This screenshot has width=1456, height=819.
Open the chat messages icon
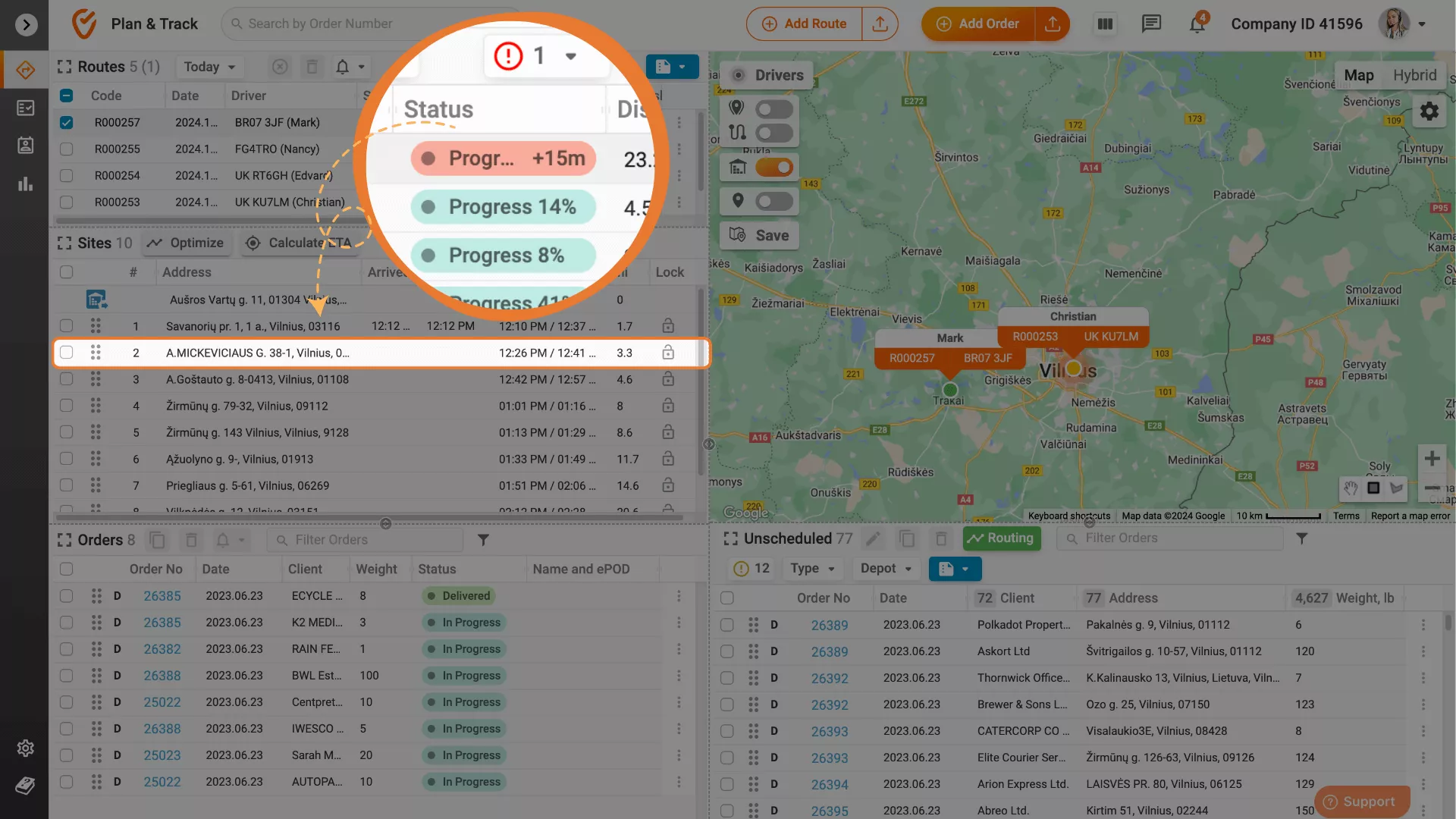click(1151, 24)
